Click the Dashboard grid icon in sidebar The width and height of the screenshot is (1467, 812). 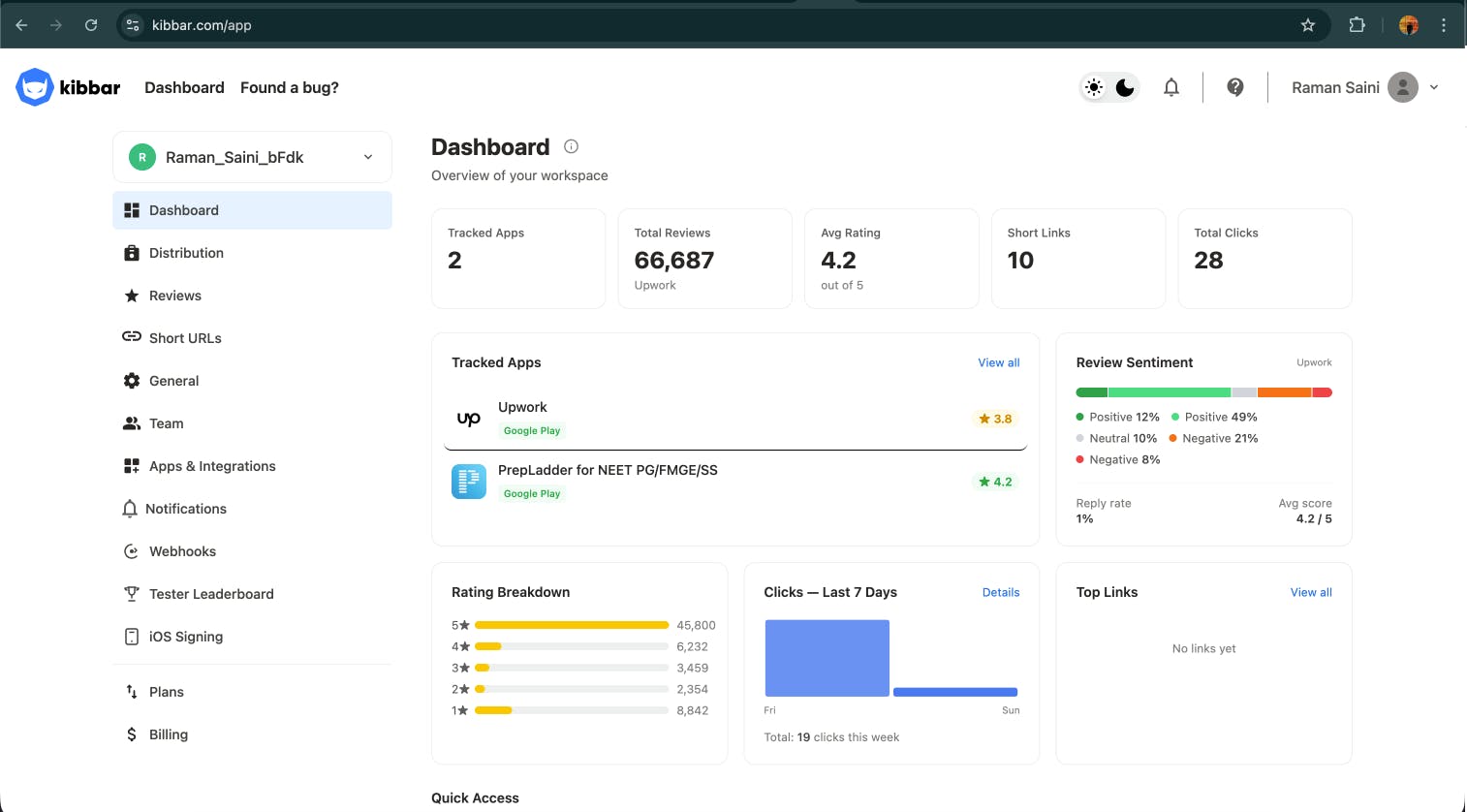click(132, 210)
